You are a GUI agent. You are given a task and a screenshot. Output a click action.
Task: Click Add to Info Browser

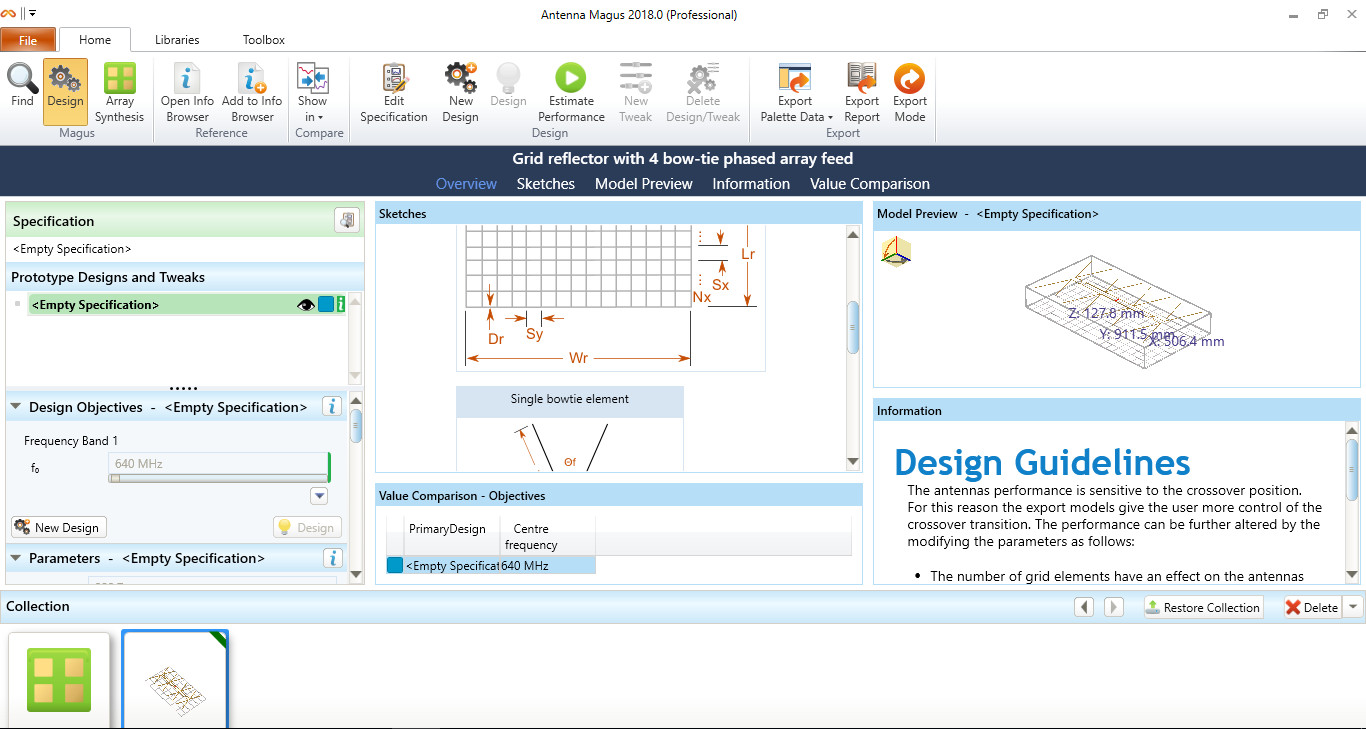pos(252,92)
